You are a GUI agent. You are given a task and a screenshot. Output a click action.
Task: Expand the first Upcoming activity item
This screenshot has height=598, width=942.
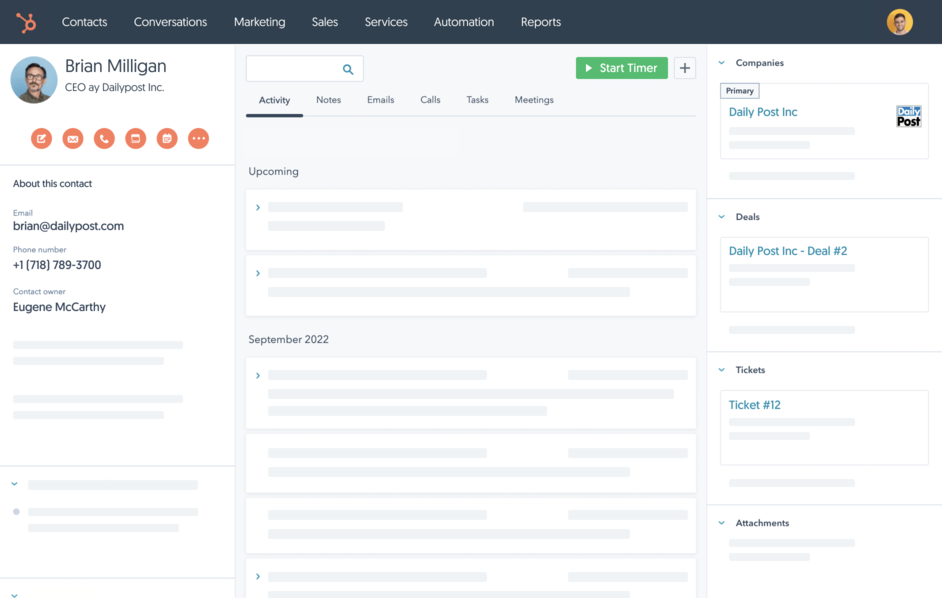pos(257,207)
